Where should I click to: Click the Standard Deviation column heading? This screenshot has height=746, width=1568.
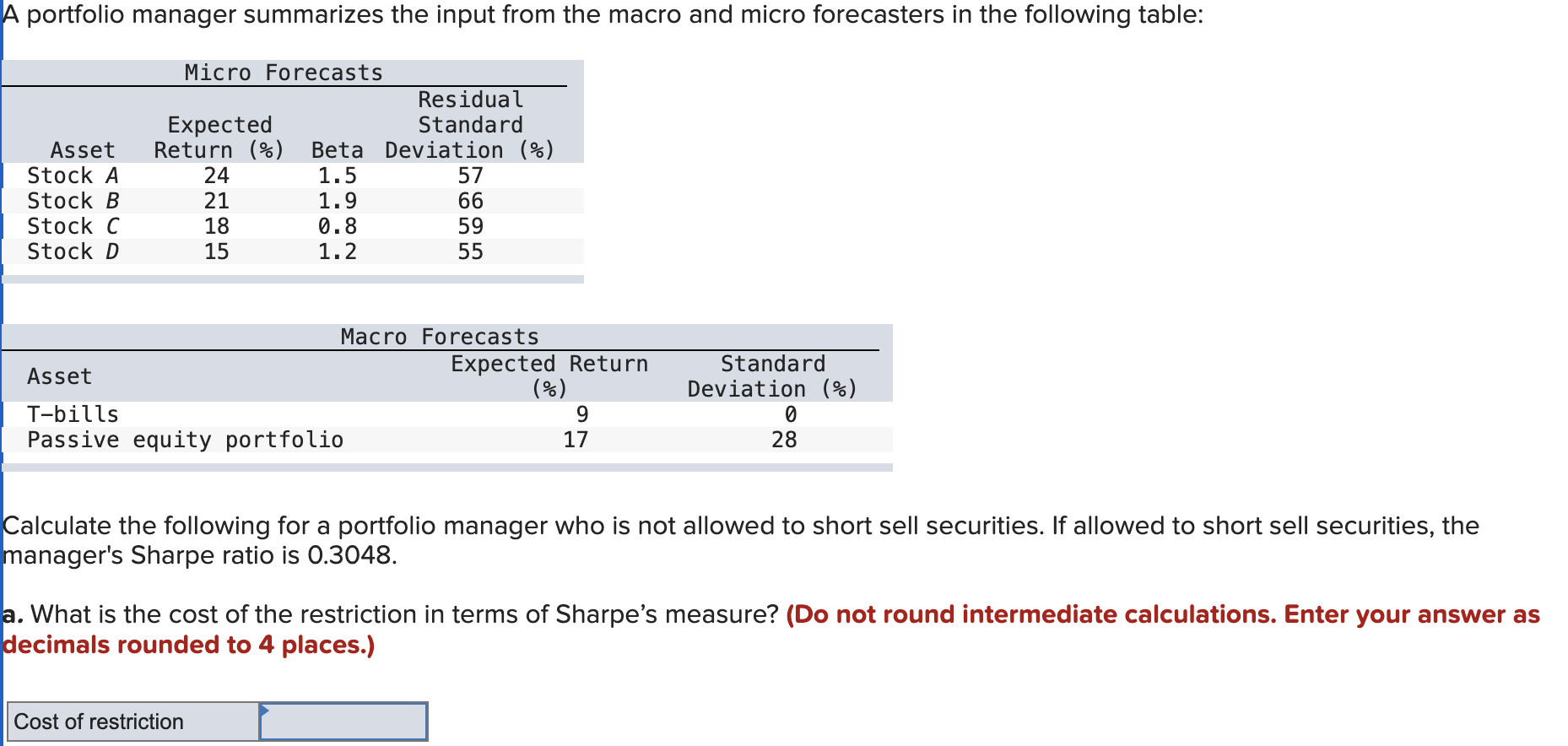[771, 376]
